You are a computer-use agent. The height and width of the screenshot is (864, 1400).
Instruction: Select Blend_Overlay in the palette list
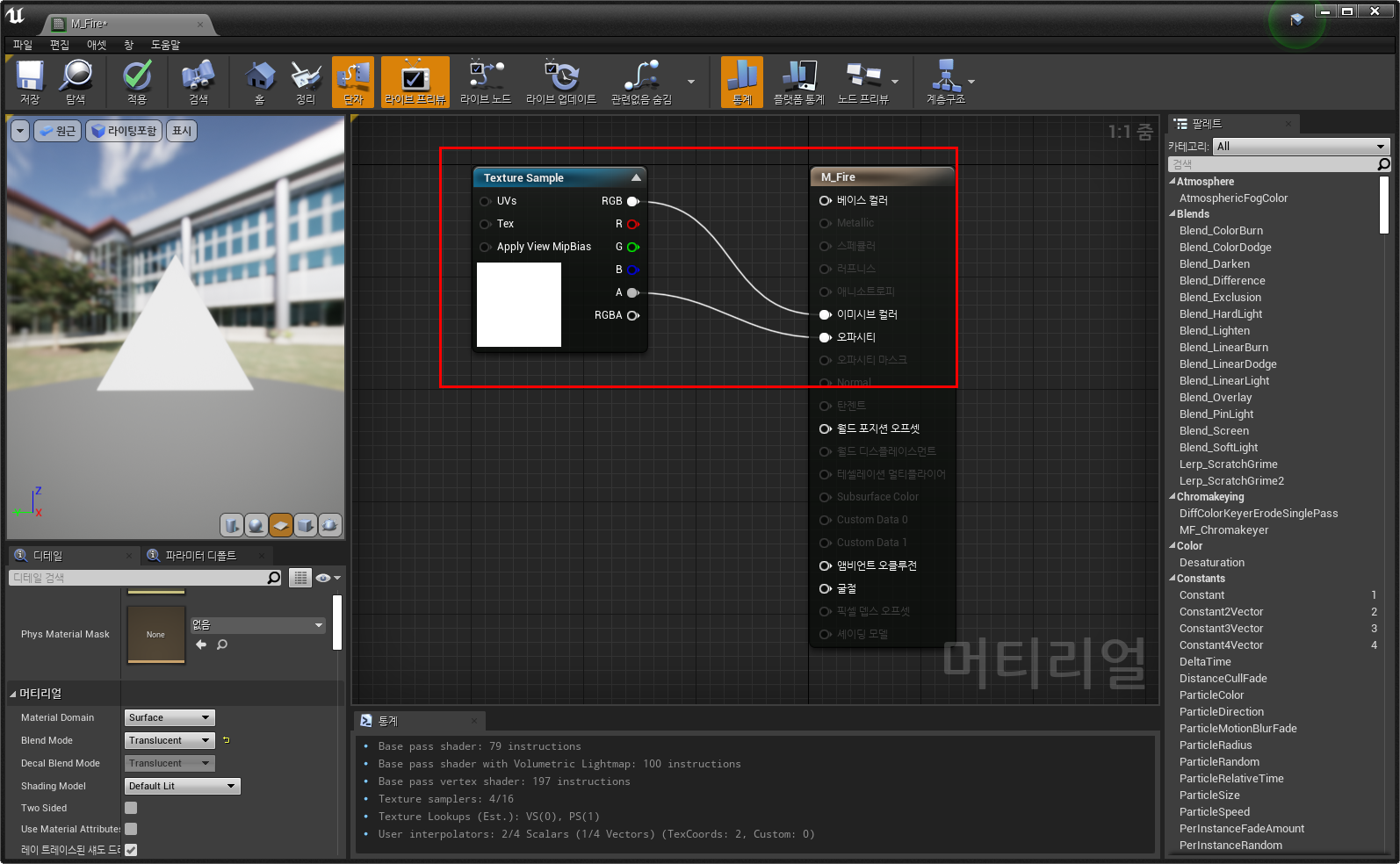pyautogui.click(x=1216, y=398)
